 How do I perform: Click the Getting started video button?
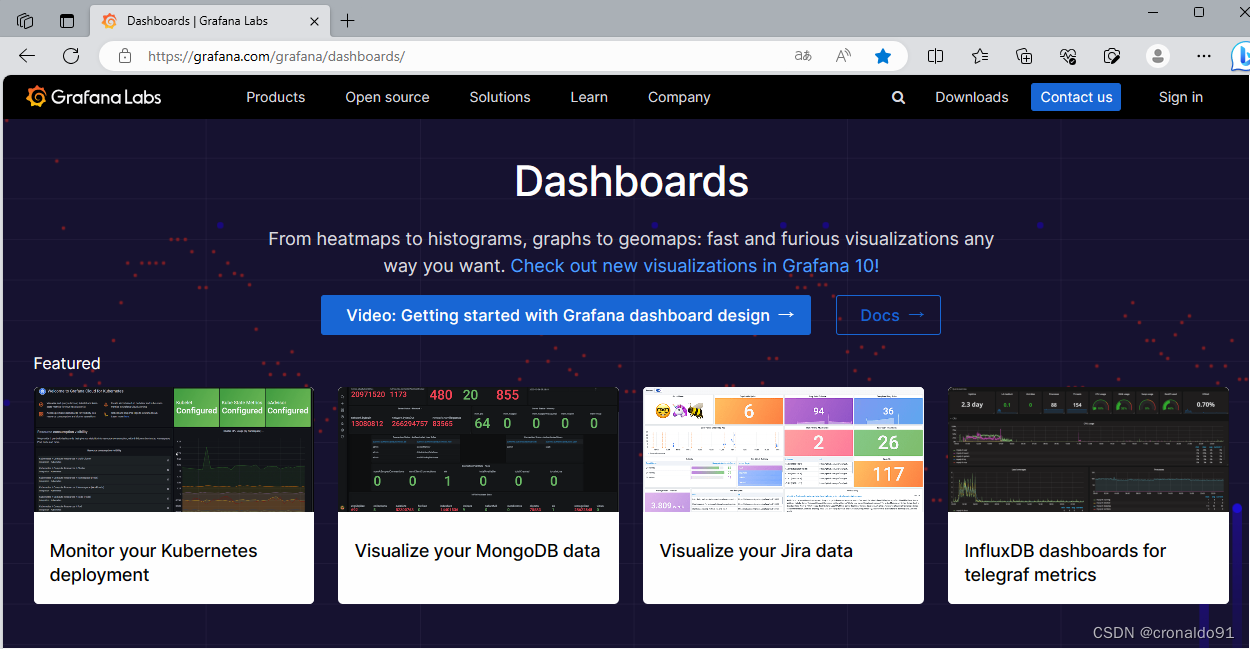coord(566,315)
